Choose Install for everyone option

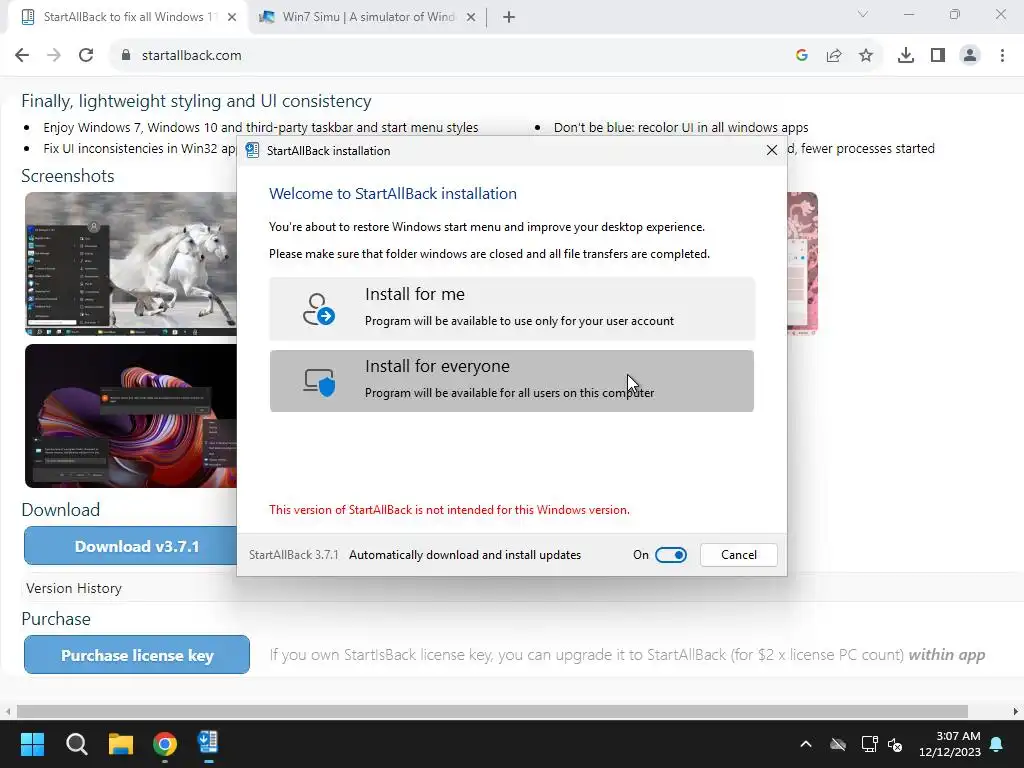click(511, 381)
